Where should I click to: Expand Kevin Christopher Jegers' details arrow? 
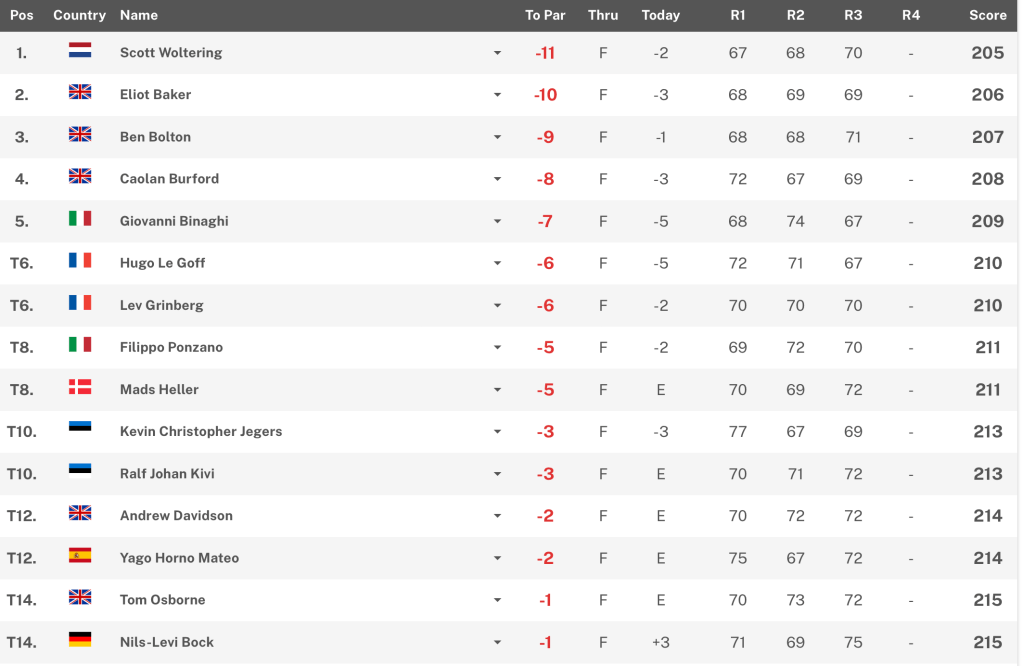(x=497, y=432)
